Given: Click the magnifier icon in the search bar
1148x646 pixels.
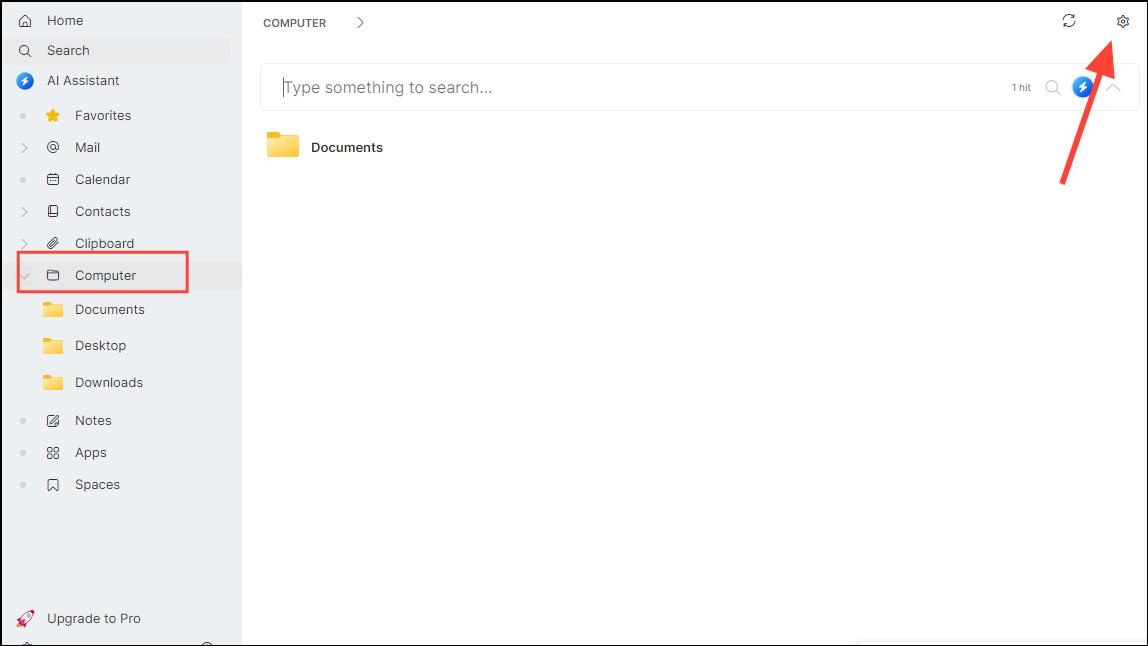Looking at the screenshot, I should (1052, 87).
